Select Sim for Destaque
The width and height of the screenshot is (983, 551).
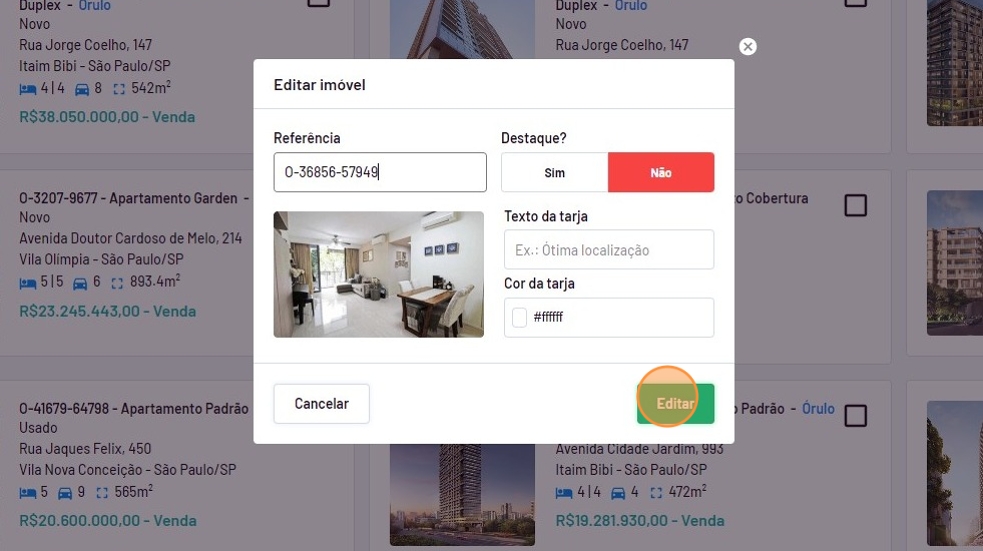click(x=554, y=172)
